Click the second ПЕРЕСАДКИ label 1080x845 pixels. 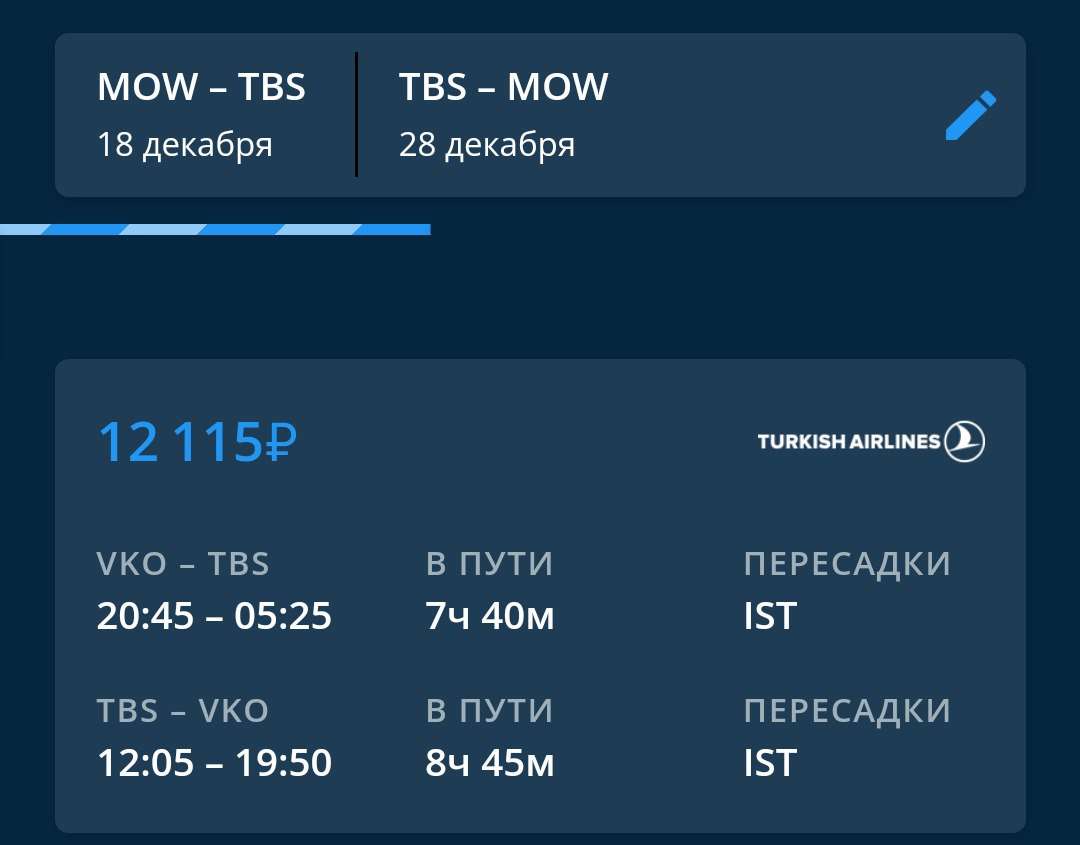[847, 711]
